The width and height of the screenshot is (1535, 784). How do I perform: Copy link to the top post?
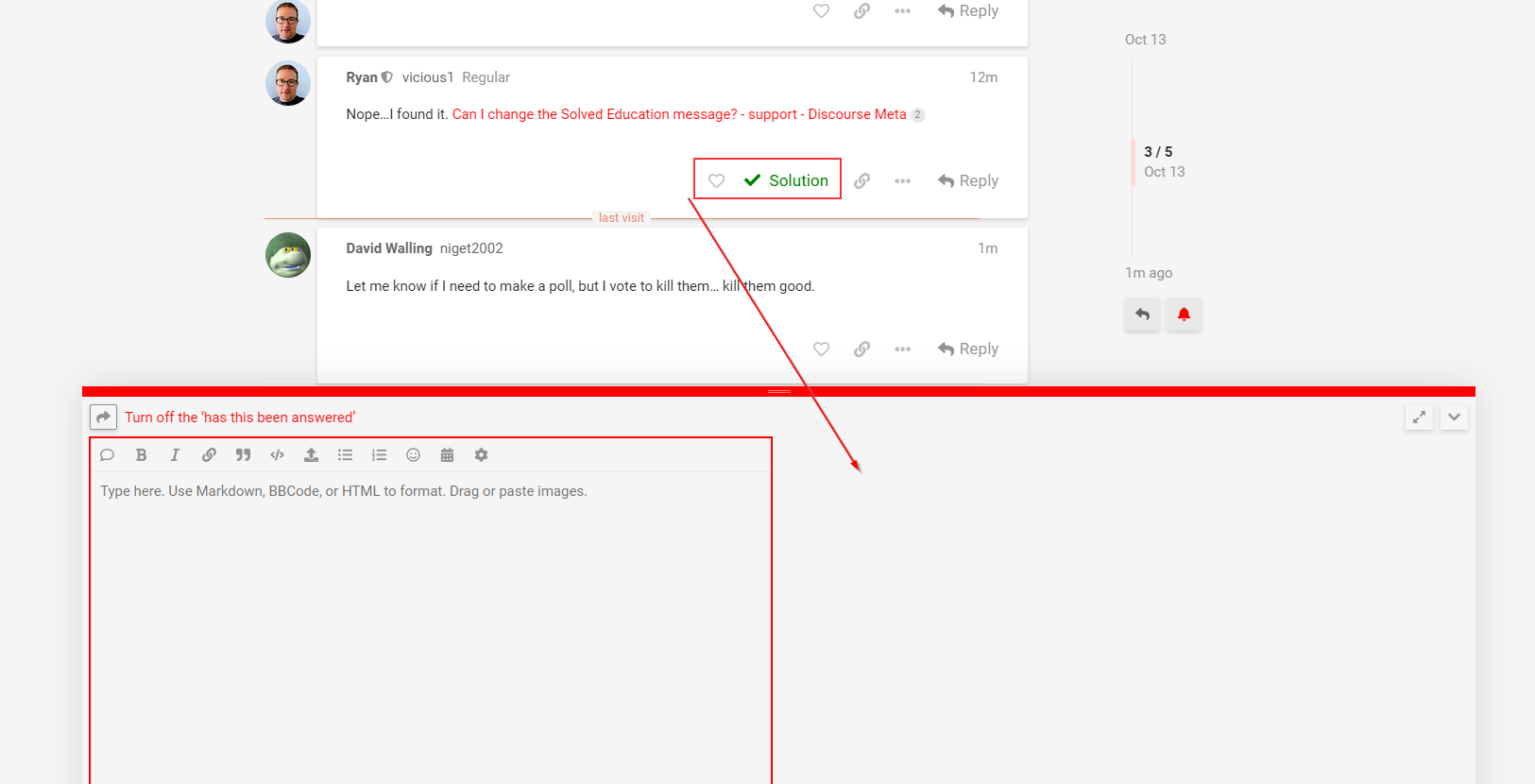pos(861,10)
